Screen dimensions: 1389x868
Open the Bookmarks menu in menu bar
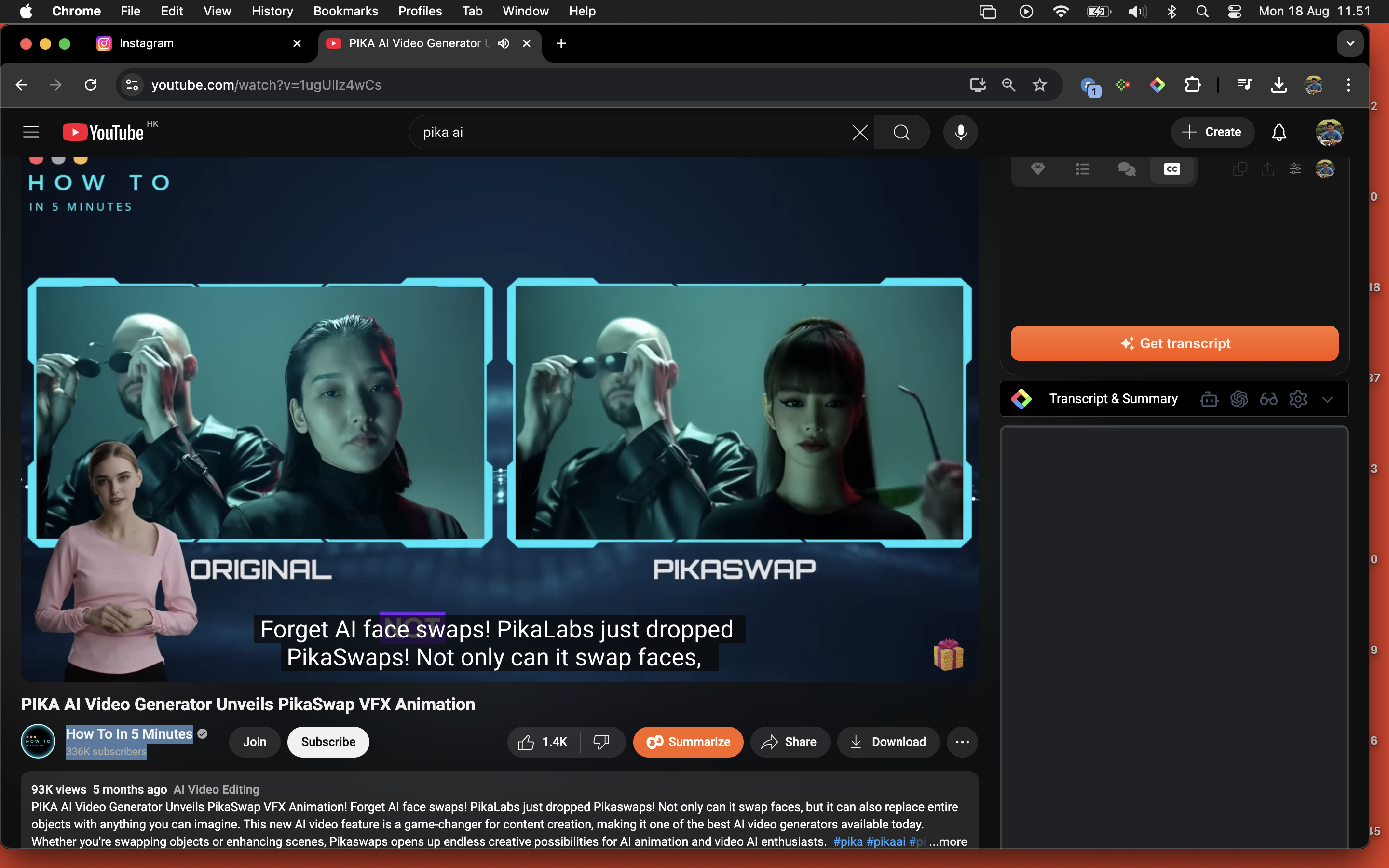(345, 11)
